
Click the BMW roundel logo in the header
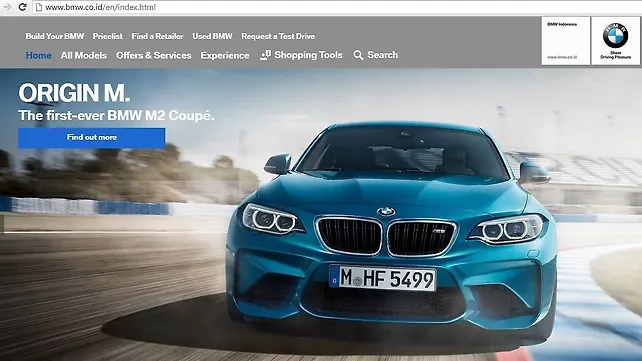[x=615, y=36]
